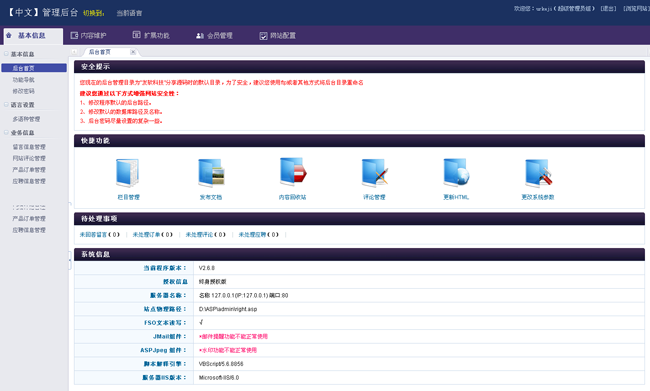
Task: Click the red ASPJpeg 组件 warning text
Action: pyautogui.click(x=228, y=350)
